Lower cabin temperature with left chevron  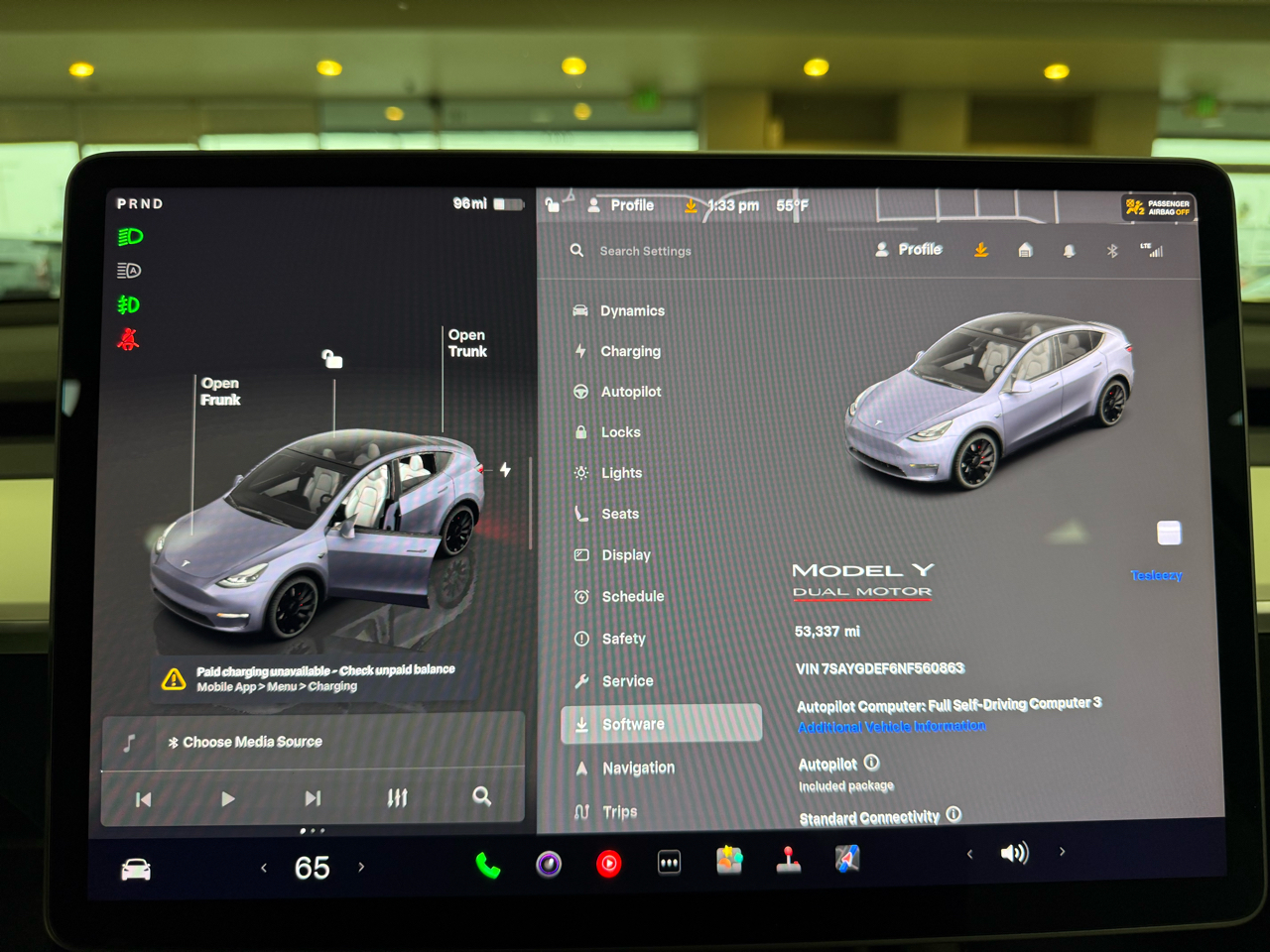(x=264, y=868)
